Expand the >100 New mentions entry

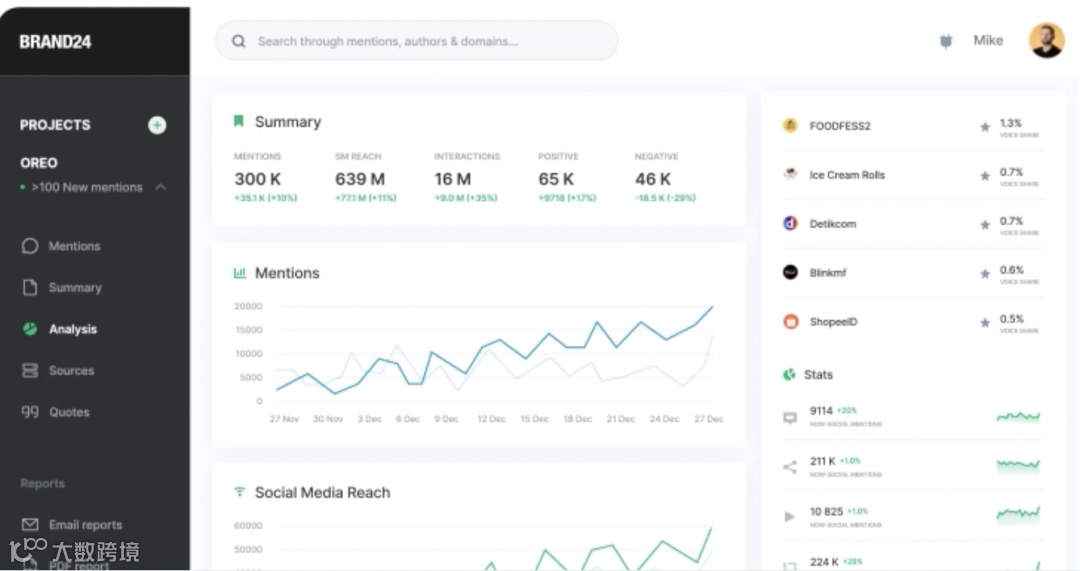tap(87, 187)
